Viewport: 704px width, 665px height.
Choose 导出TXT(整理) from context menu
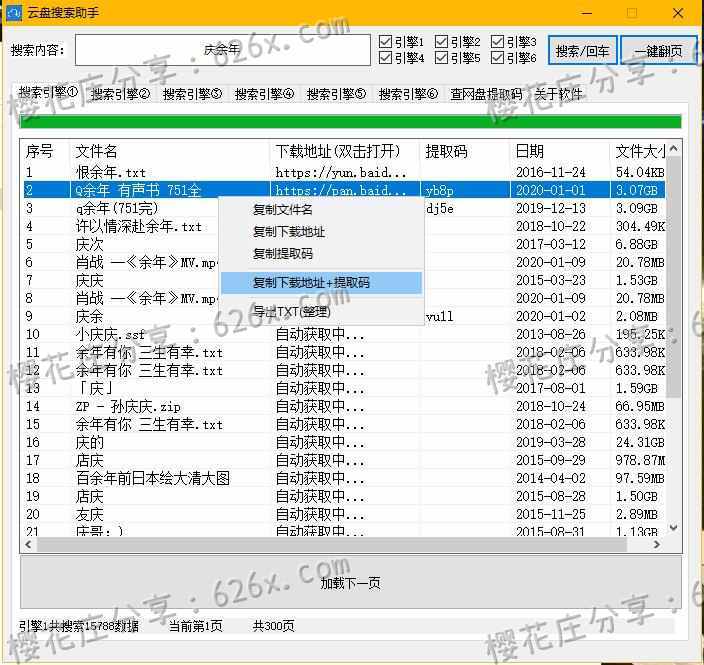[x=321, y=311]
